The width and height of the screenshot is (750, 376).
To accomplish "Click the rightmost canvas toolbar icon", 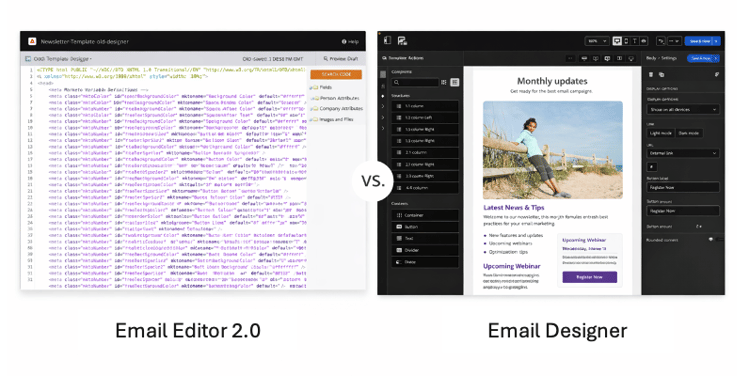I will point(631,58).
